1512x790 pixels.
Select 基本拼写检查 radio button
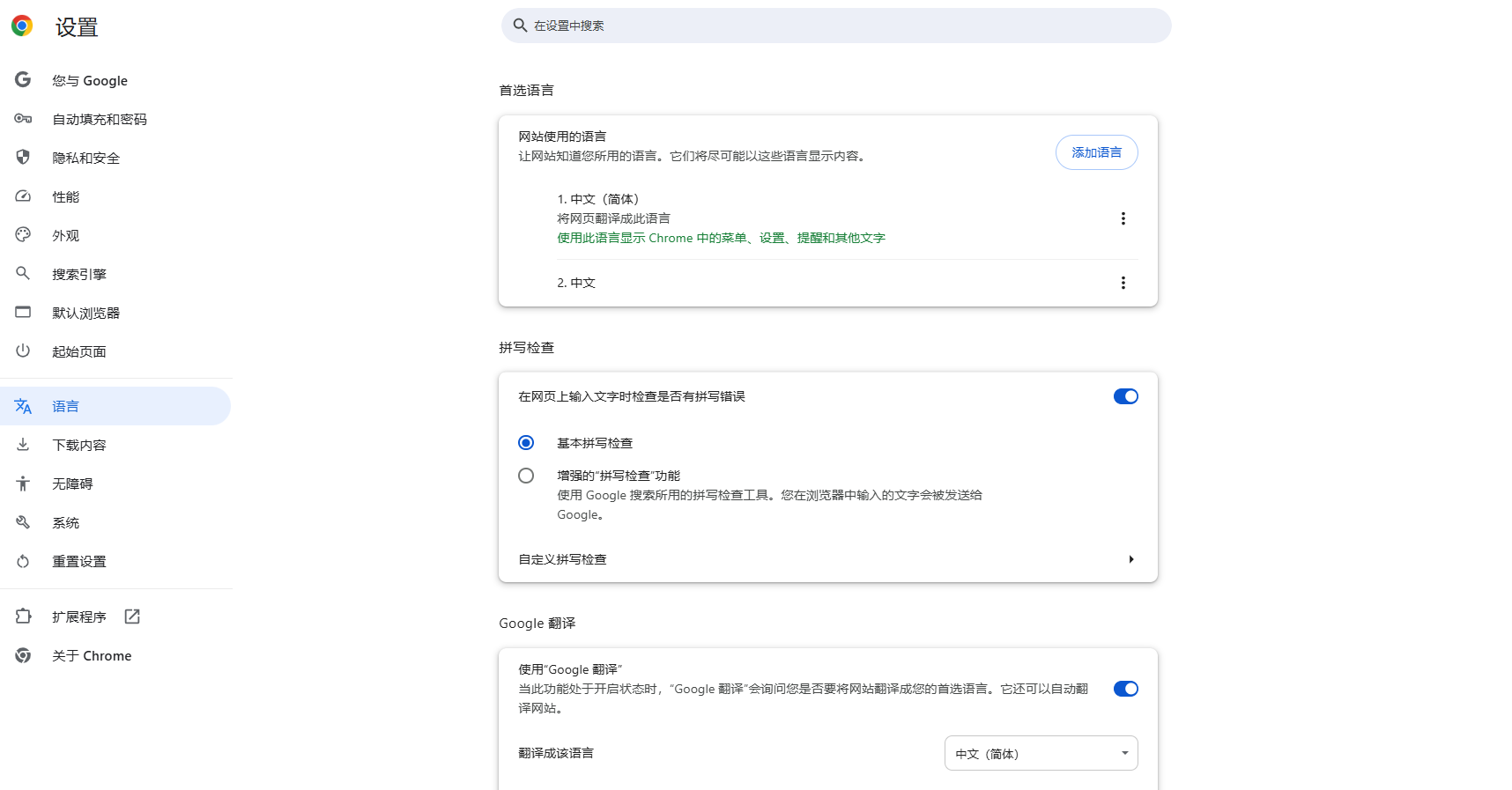click(x=526, y=442)
